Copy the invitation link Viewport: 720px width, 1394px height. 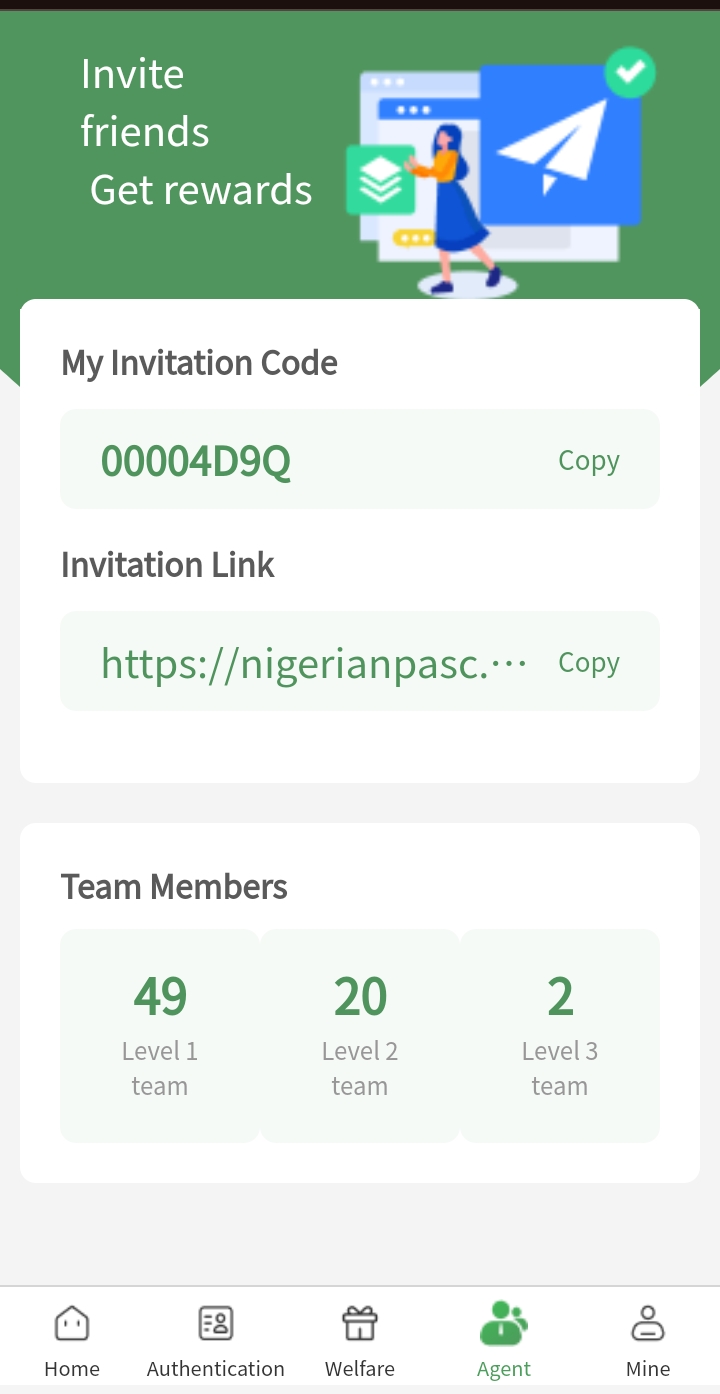point(588,662)
